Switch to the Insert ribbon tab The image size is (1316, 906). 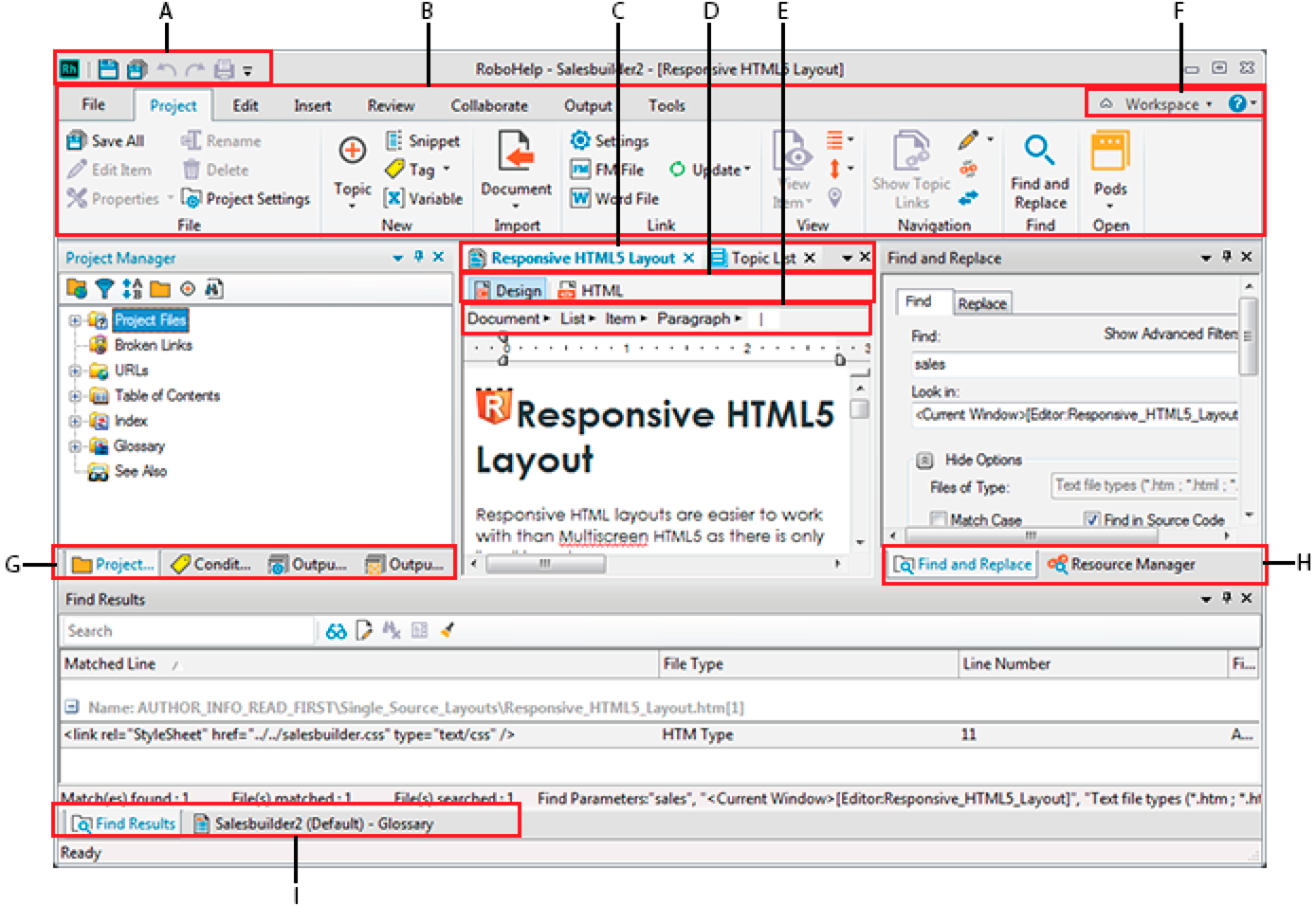(x=313, y=105)
